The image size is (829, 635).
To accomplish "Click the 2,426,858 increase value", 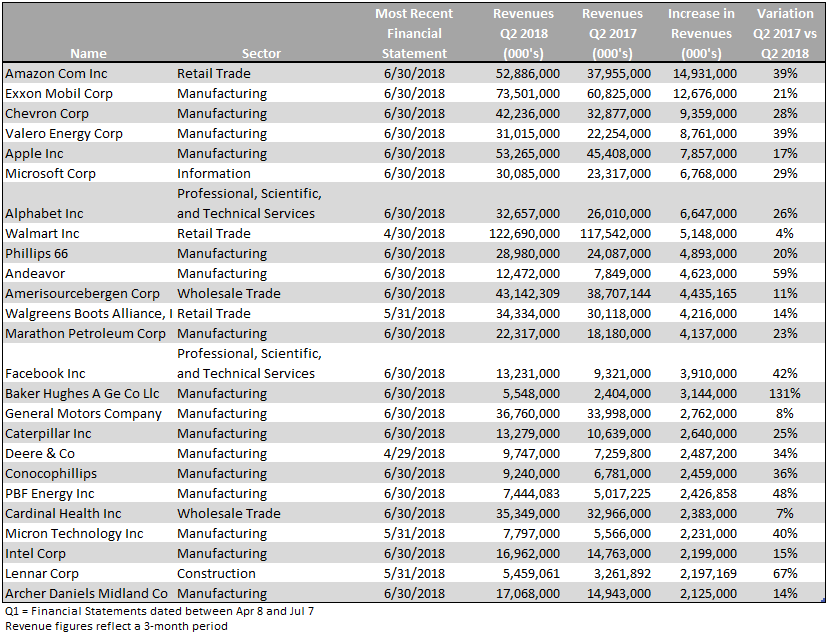I will click(x=708, y=494).
